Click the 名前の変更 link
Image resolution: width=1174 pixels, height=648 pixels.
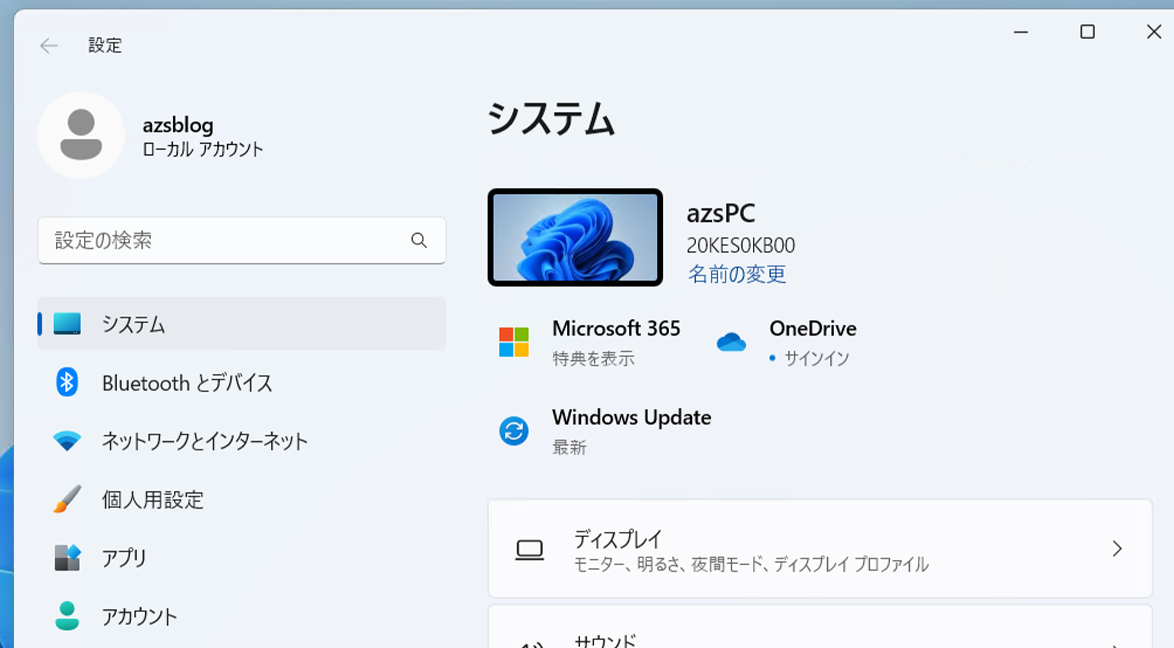pyautogui.click(x=737, y=274)
